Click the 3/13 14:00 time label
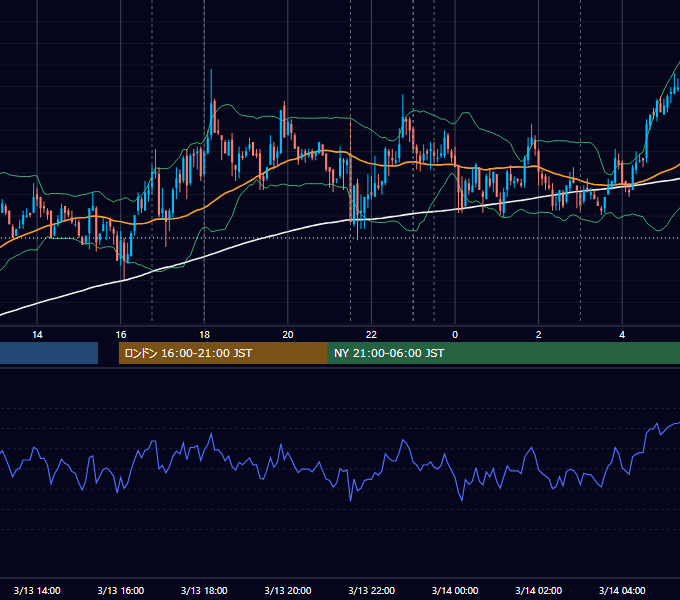Screen dimensions: 680x600 (37, 590)
